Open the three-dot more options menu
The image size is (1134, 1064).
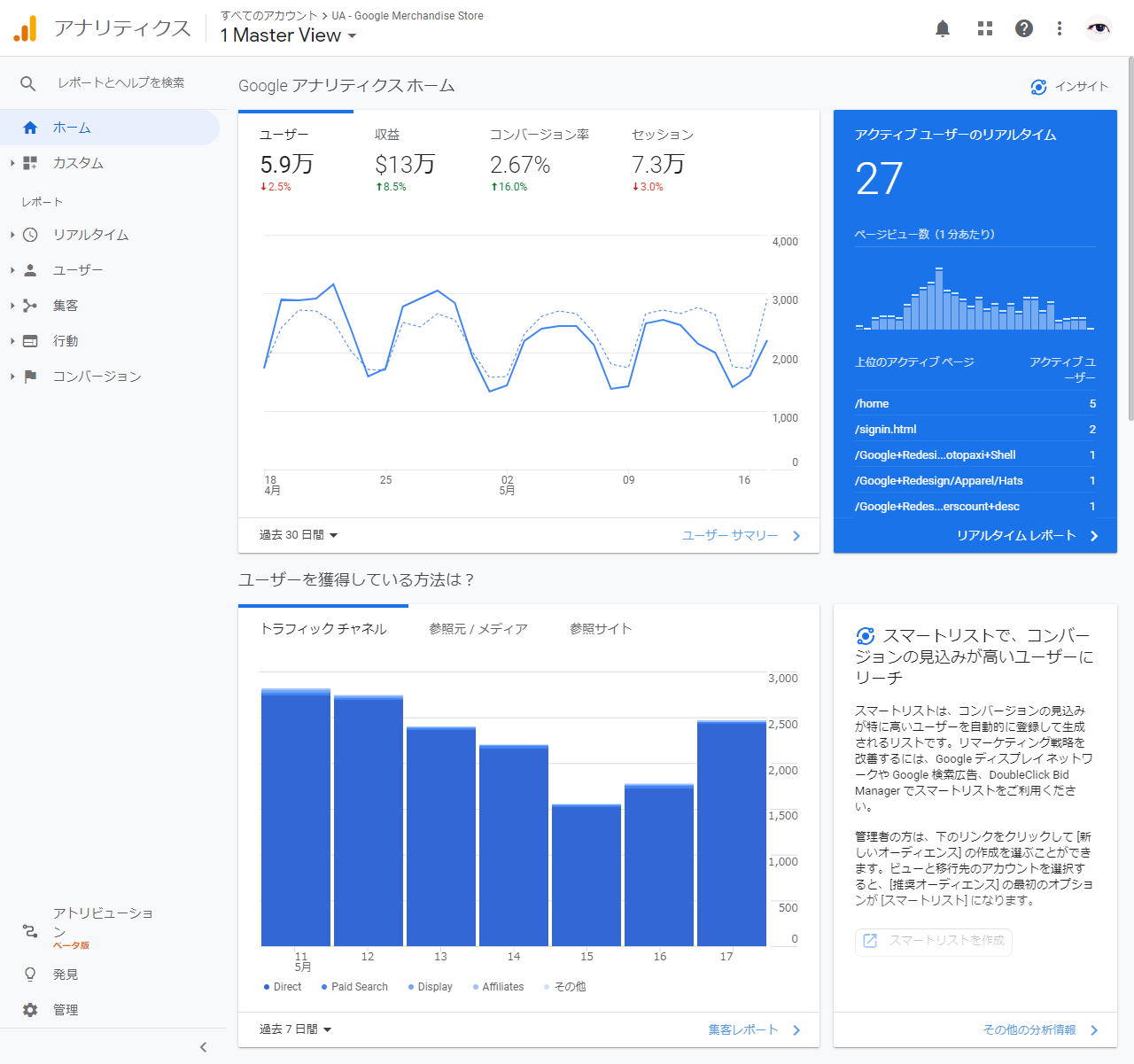(1060, 28)
